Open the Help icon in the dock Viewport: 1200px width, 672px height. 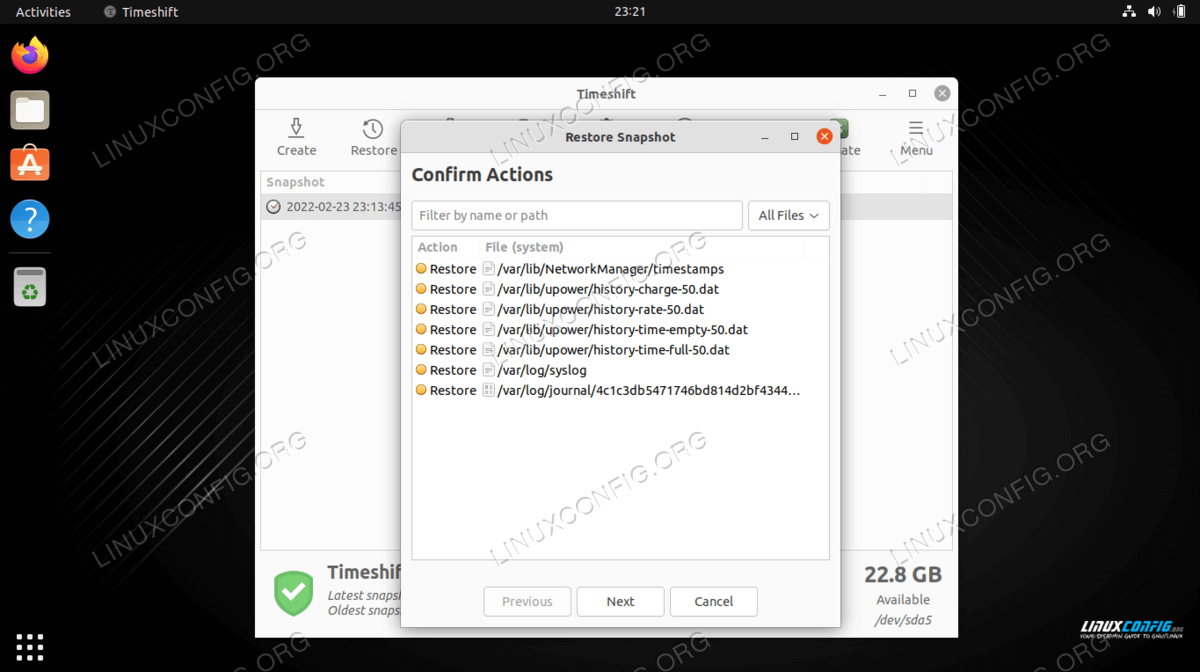(30, 219)
